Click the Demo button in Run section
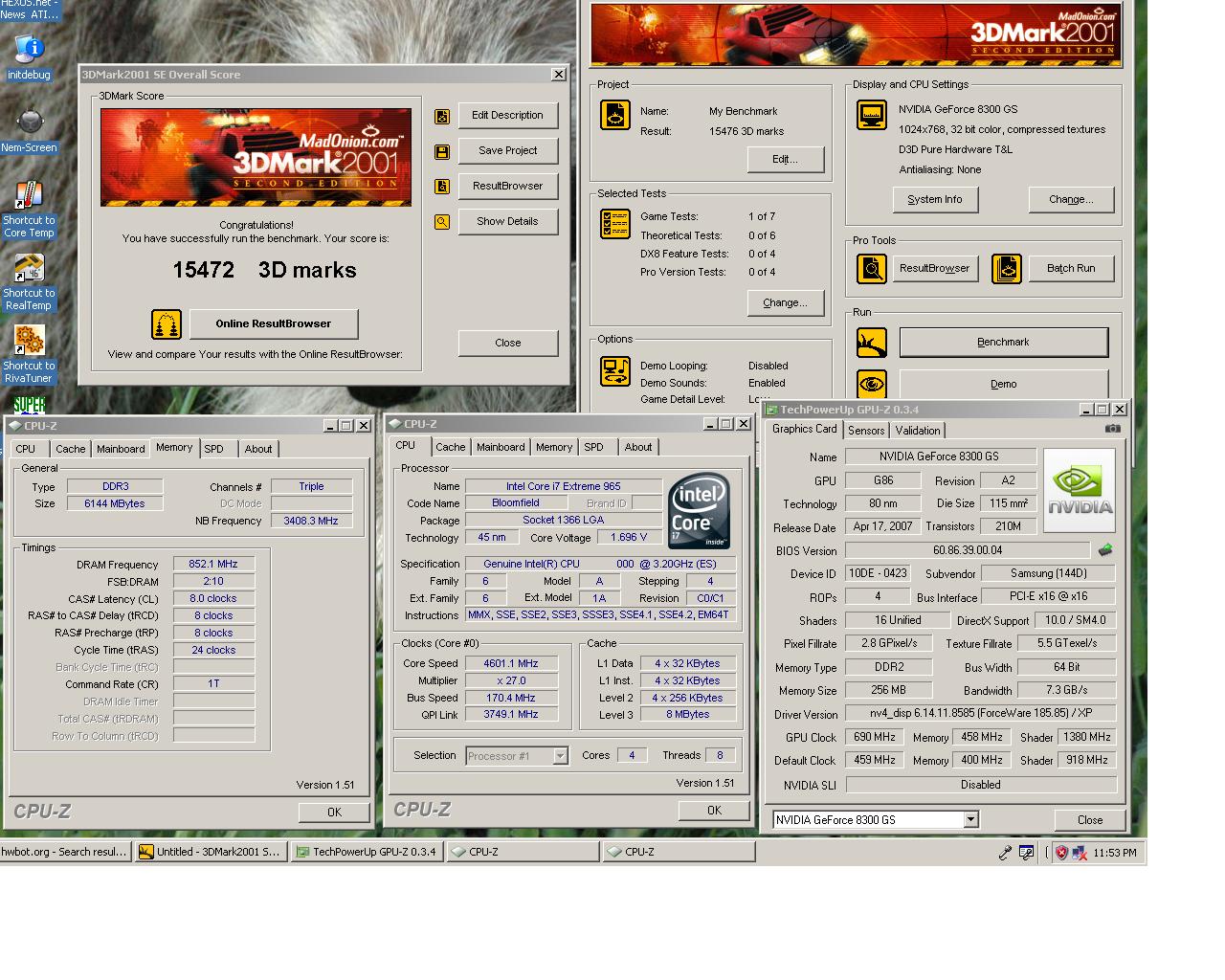The width and height of the screenshot is (1225, 980). tap(1003, 384)
